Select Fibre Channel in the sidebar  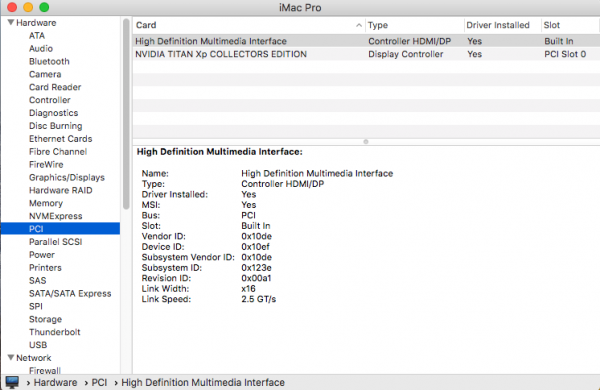[58, 152]
